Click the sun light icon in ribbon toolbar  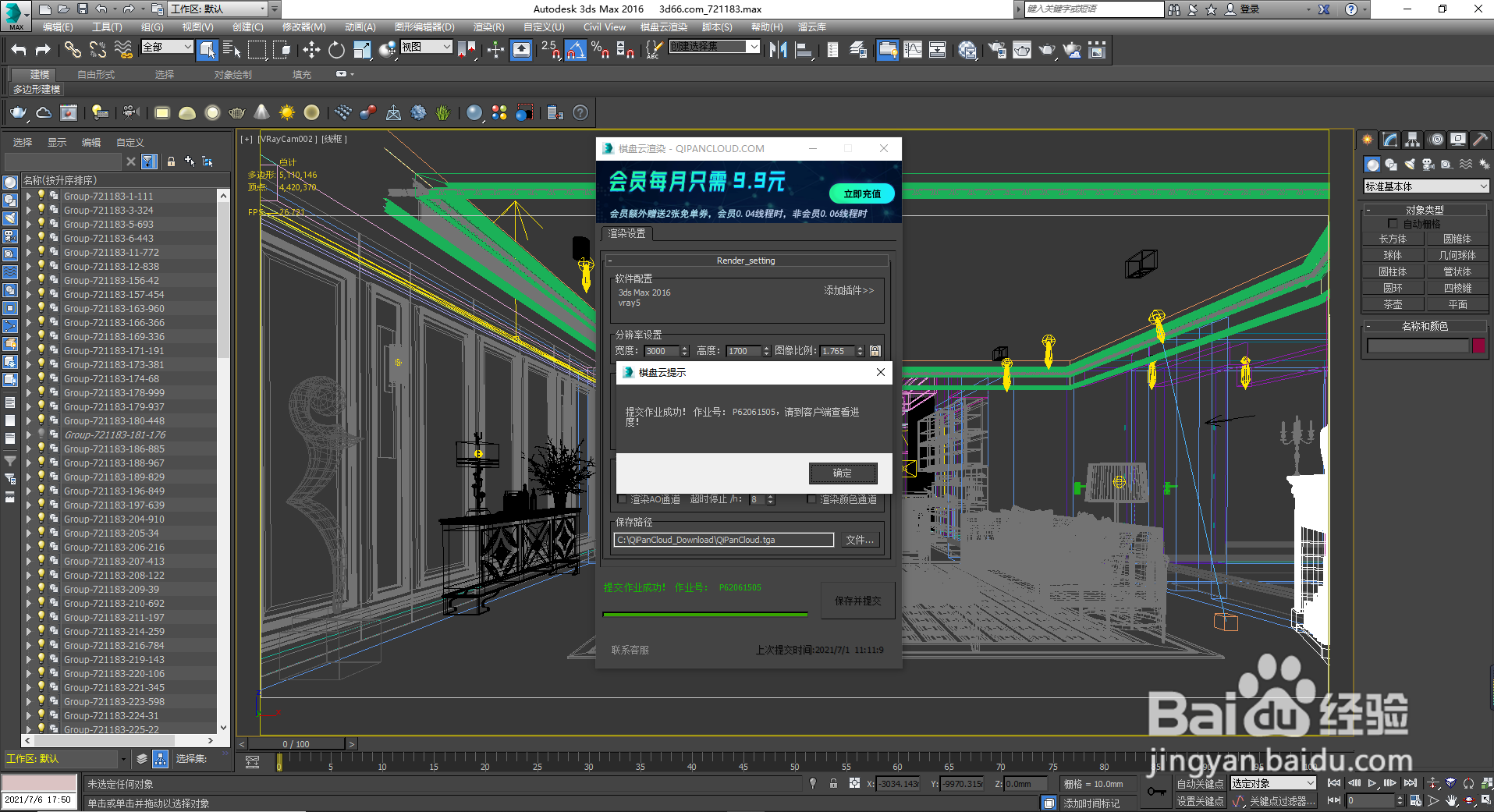(287, 113)
